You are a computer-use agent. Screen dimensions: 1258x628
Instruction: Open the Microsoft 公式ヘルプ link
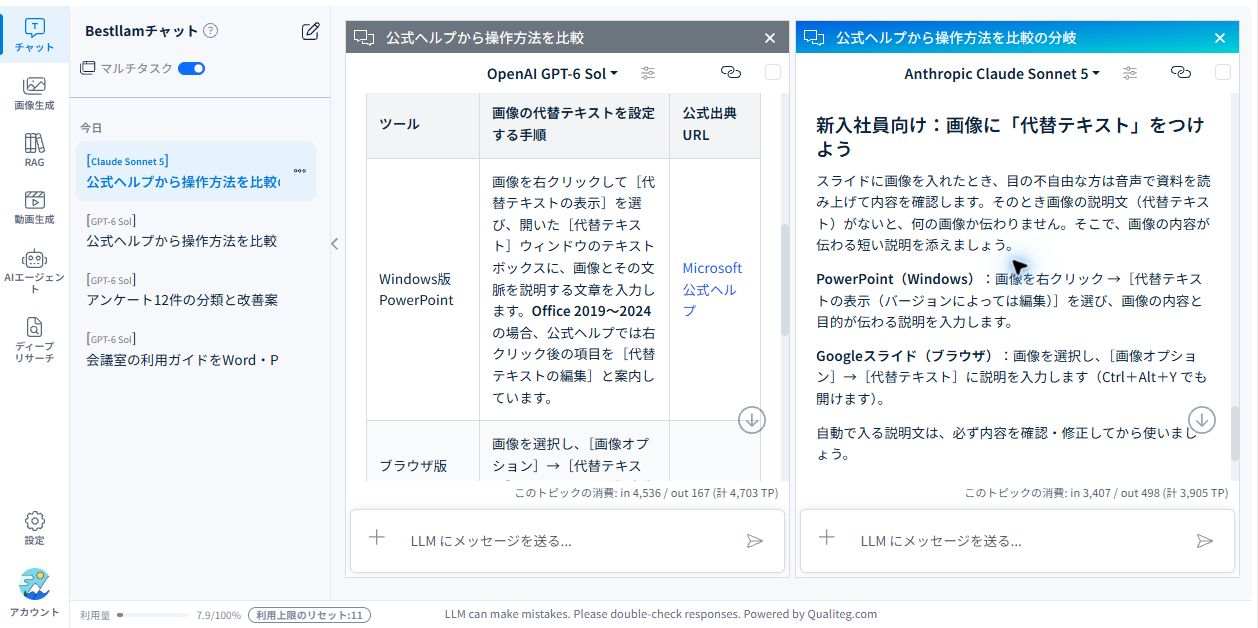[712, 289]
